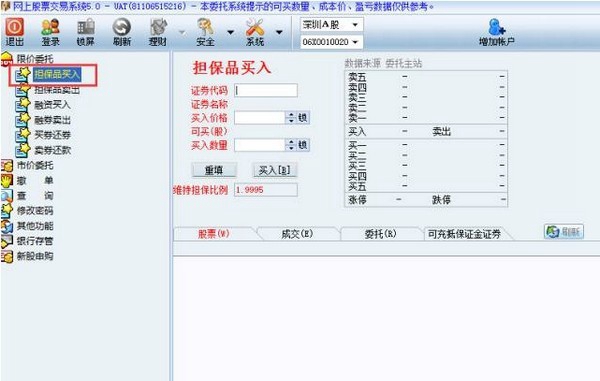The height and width of the screenshot is (381, 600).
Task: Select 融券卖出 in the sidebar
Action: pyautogui.click(x=52, y=120)
